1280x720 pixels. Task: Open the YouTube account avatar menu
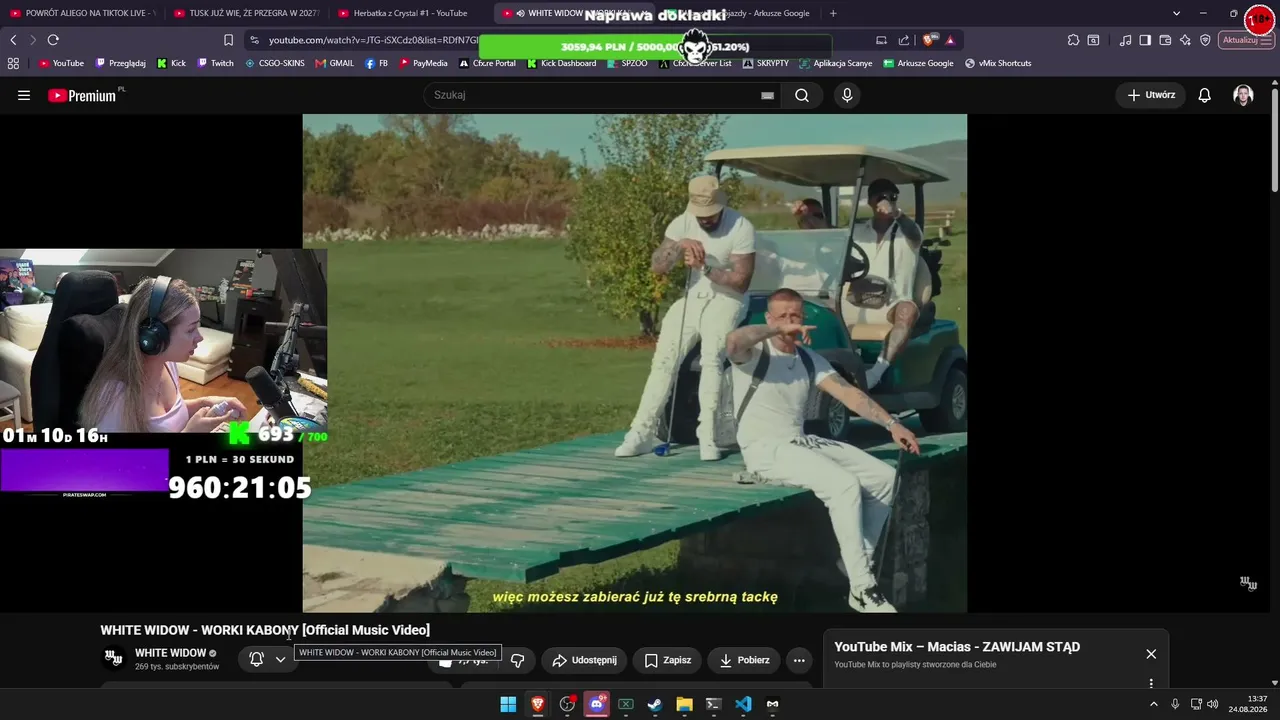click(x=1243, y=95)
